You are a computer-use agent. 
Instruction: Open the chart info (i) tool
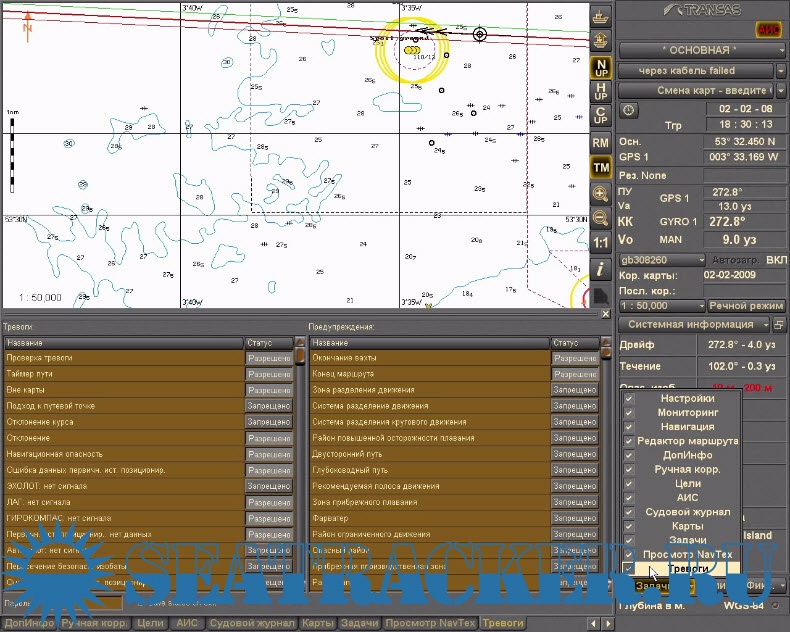pos(601,269)
